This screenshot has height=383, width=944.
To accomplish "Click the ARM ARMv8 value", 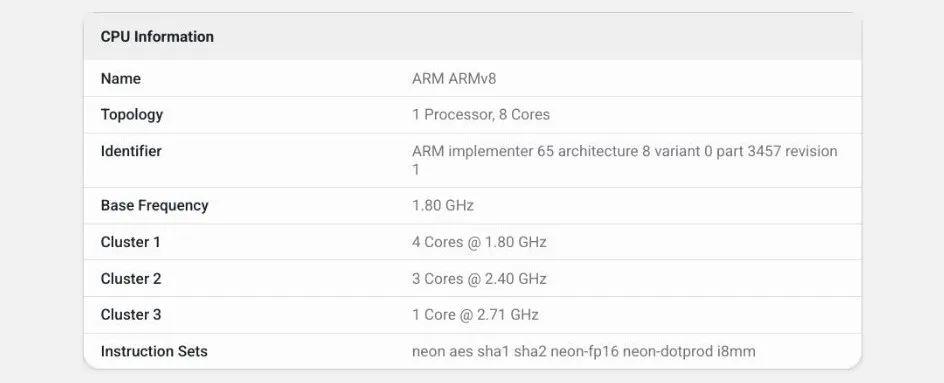I will 454,79.
